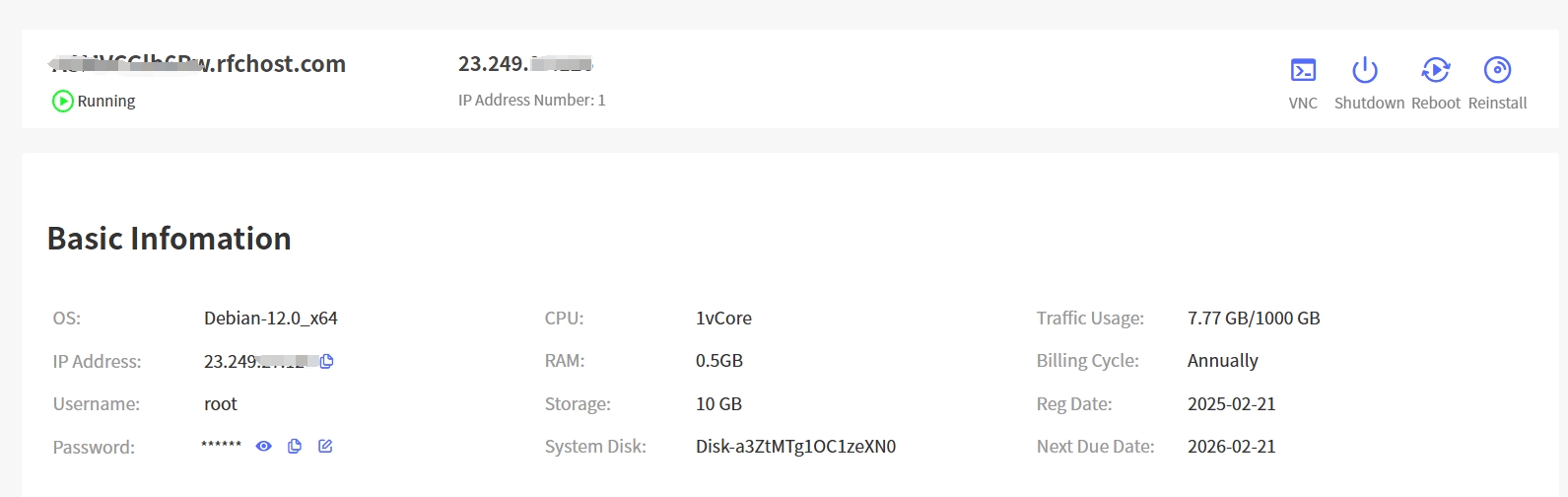
Task: Click the green Running status icon
Action: click(x=63, y=101)
